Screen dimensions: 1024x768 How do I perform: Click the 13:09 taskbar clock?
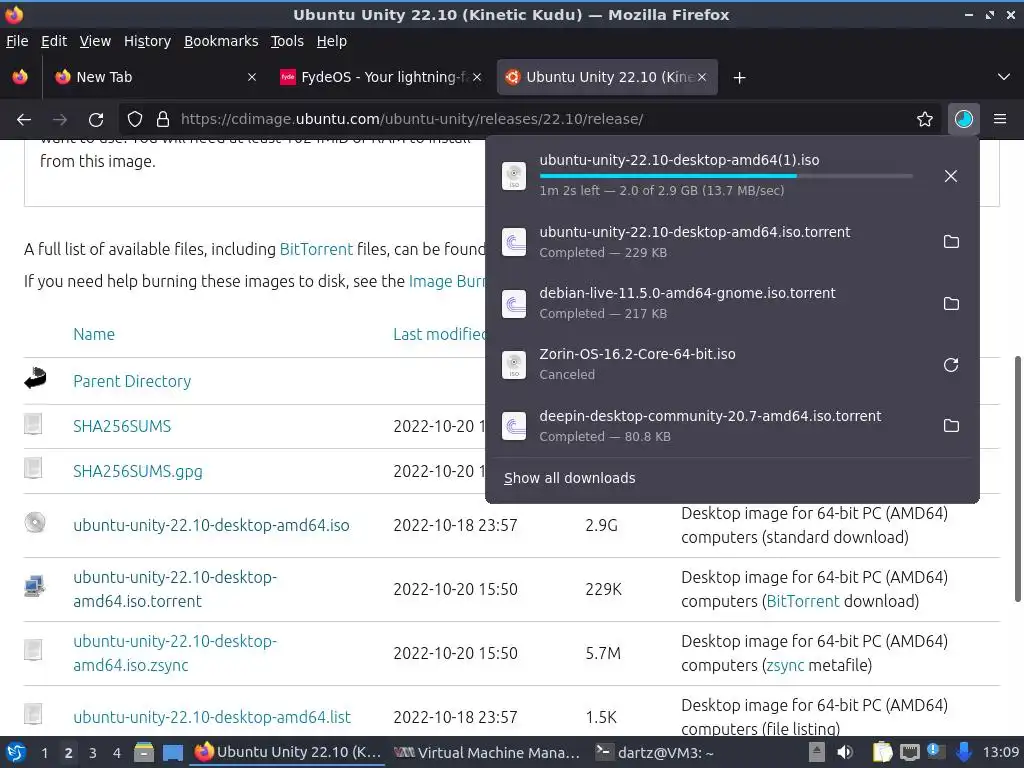pos(1000,752)
